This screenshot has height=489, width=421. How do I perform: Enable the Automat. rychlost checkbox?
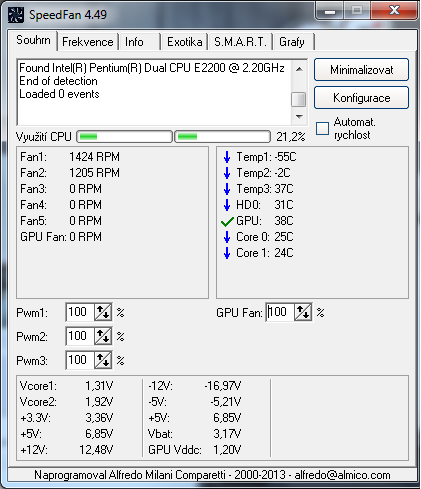(322, 128)
